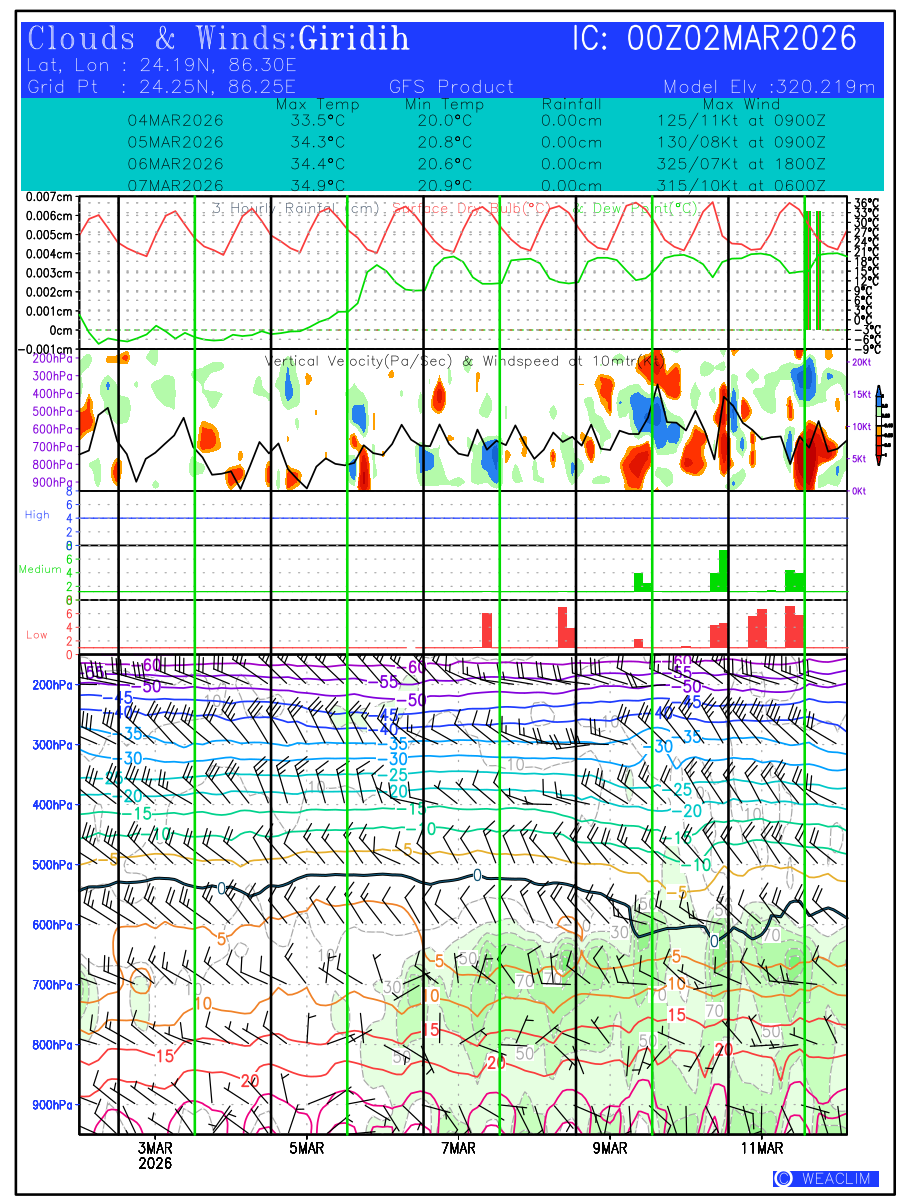Select the Model Elv :320.219m label
The width and height of the screenshot is (900, 1200).
(x=769, y=87)
